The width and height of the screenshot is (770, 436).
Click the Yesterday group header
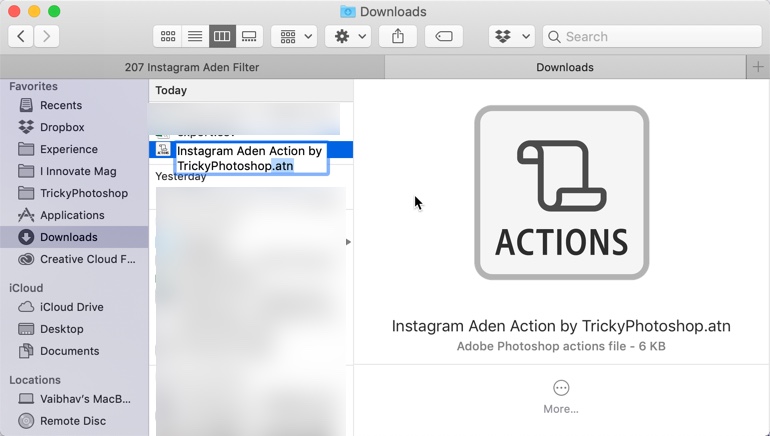coord(181,177)
